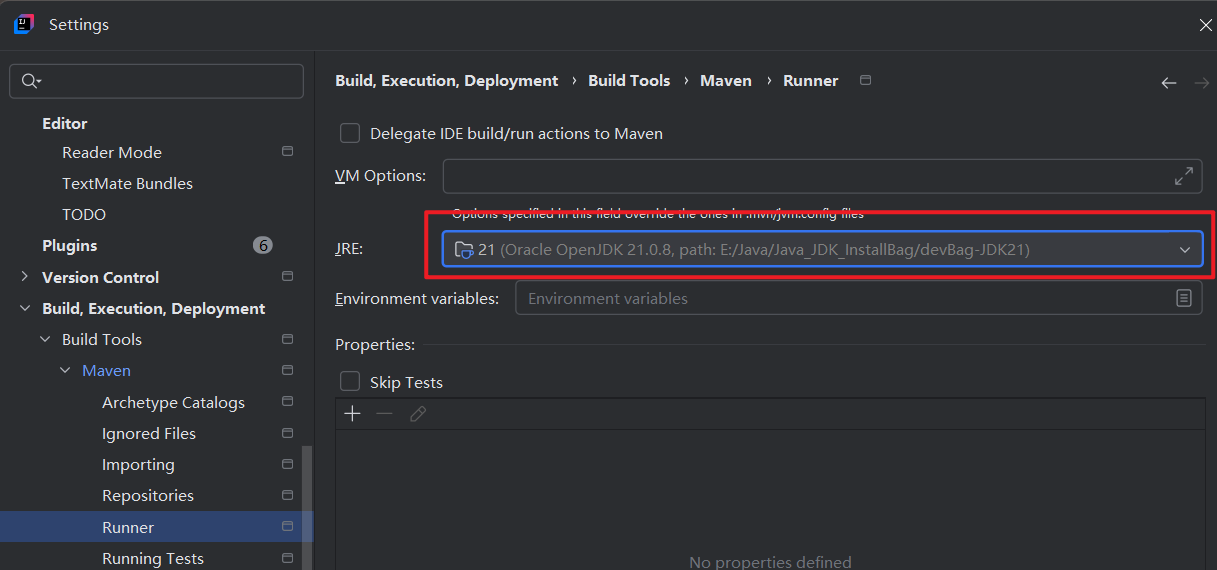Image resolution: width=1217 pixels, height=570 pixels.
Task: Click JDK folder icon in JRE field
Action: coord(464,250)
